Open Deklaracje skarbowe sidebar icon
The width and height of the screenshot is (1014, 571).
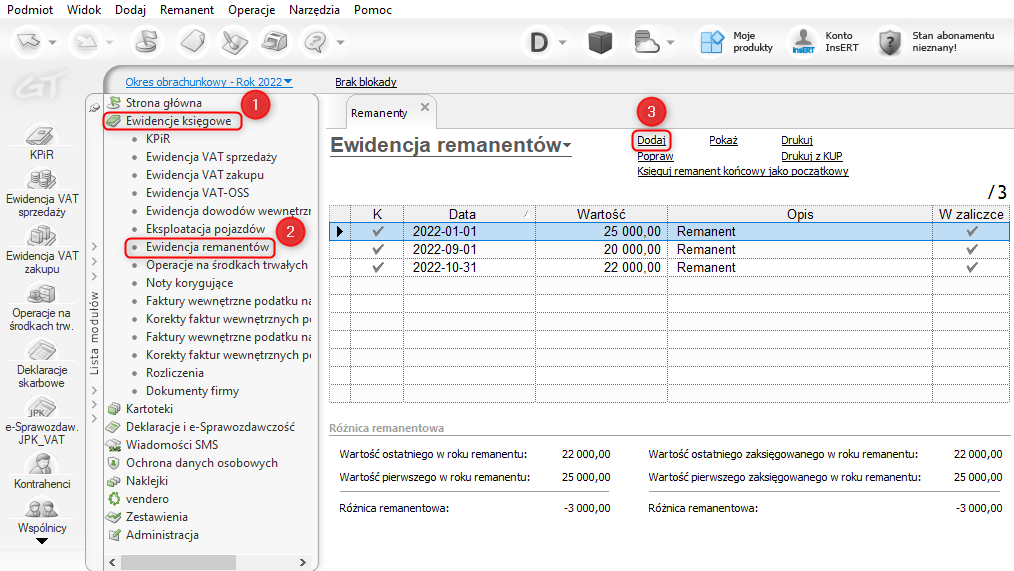[x=41, y=351]
